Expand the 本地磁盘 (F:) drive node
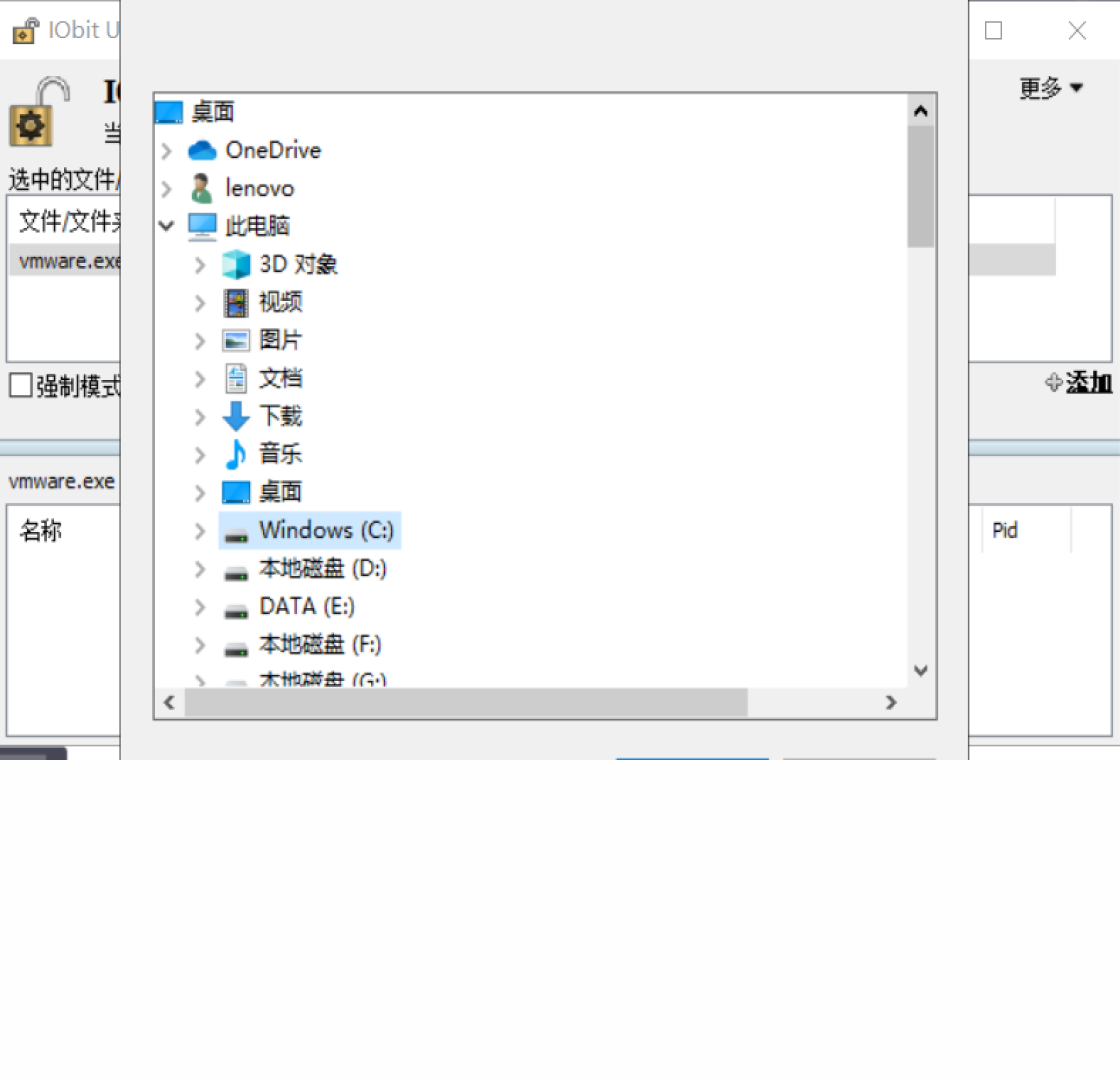 point(200,645)
